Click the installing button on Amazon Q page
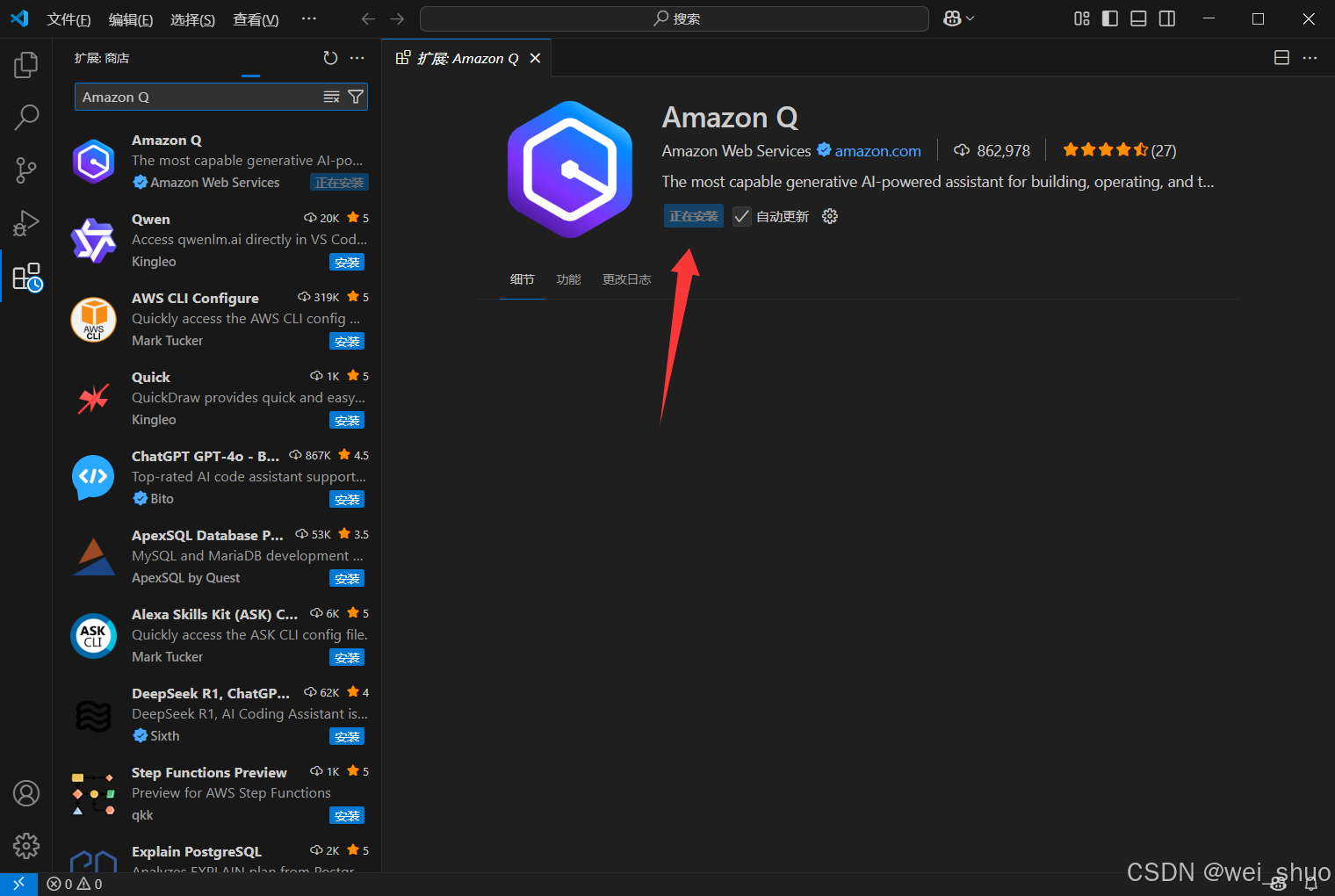 coord(694,216)
